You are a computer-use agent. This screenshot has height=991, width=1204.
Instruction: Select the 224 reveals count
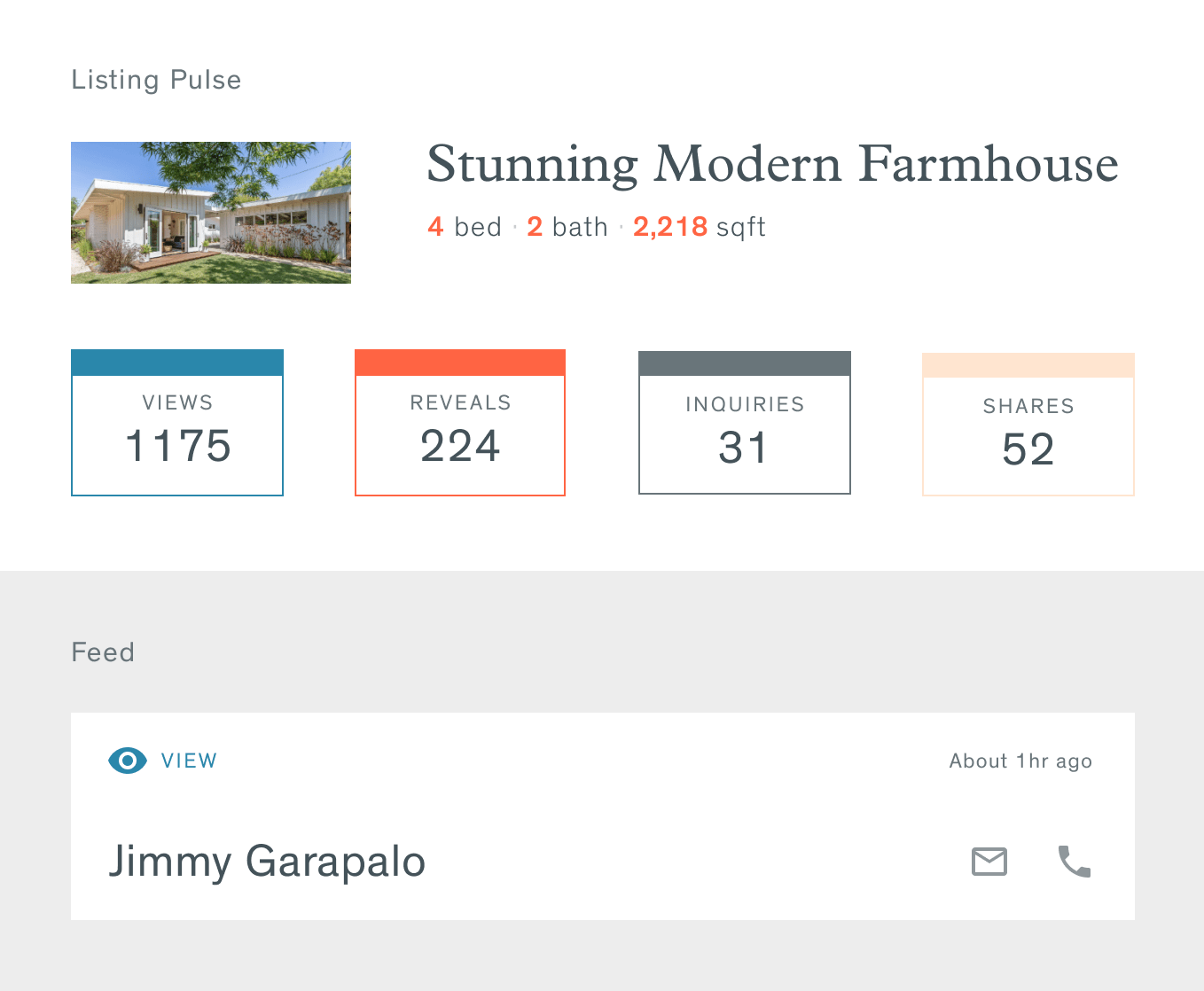460,446
